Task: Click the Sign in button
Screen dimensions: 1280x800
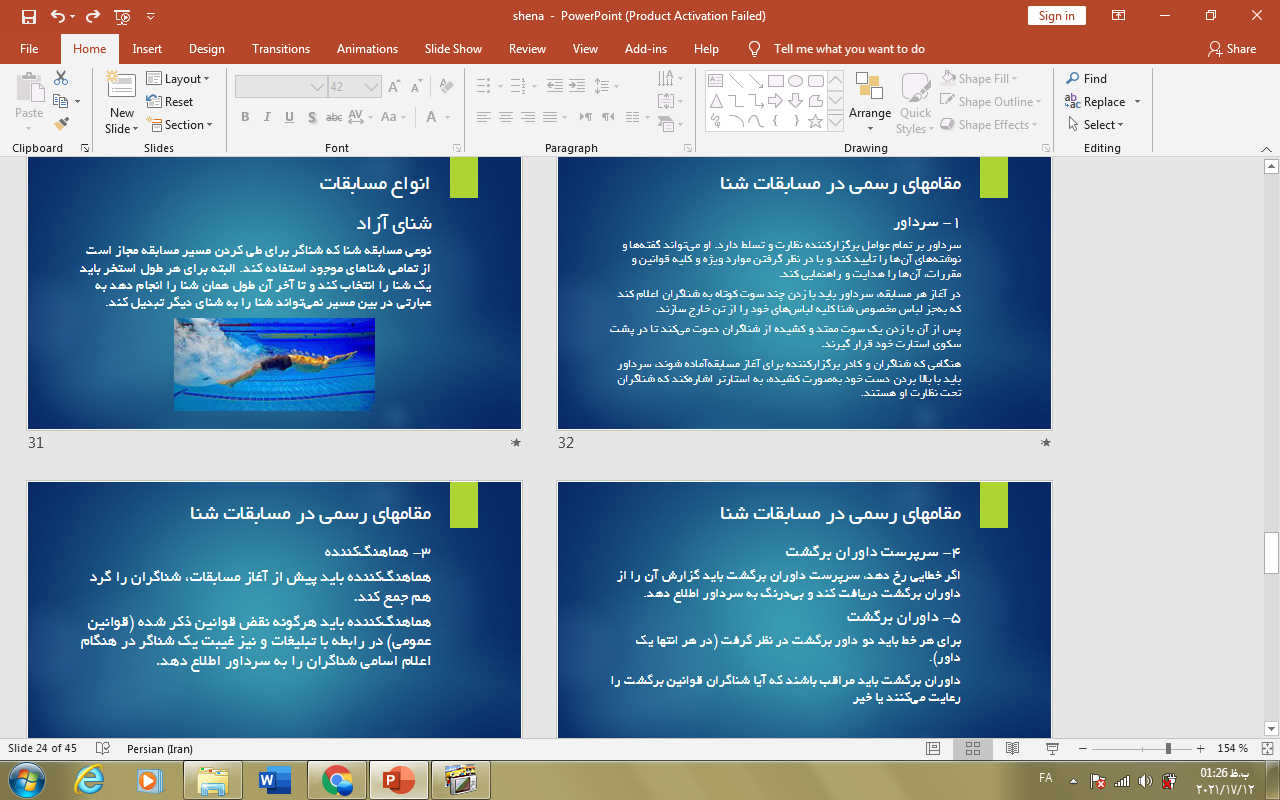Action: pos(1056,16)
